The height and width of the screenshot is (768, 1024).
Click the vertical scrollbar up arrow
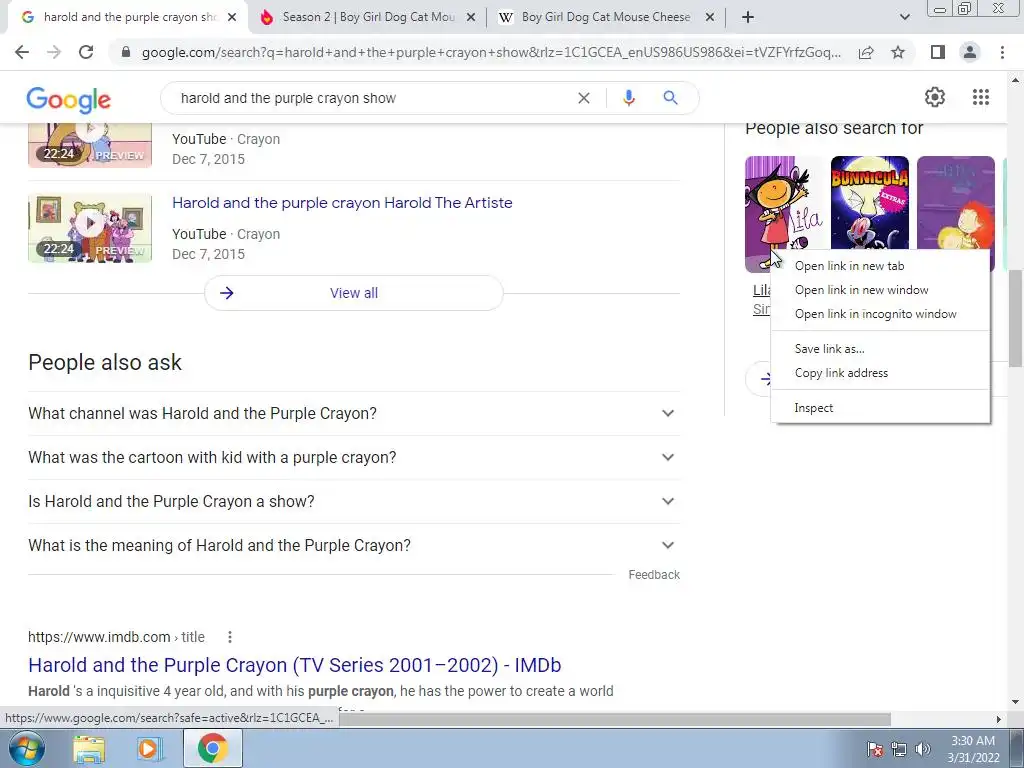pyautogui.click(x=1015, y=80)
